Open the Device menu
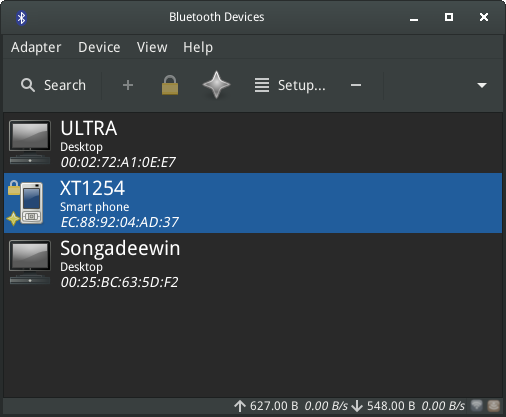This screenshot has height=417, width=506. pyautogui.click(x=99, y=47)
